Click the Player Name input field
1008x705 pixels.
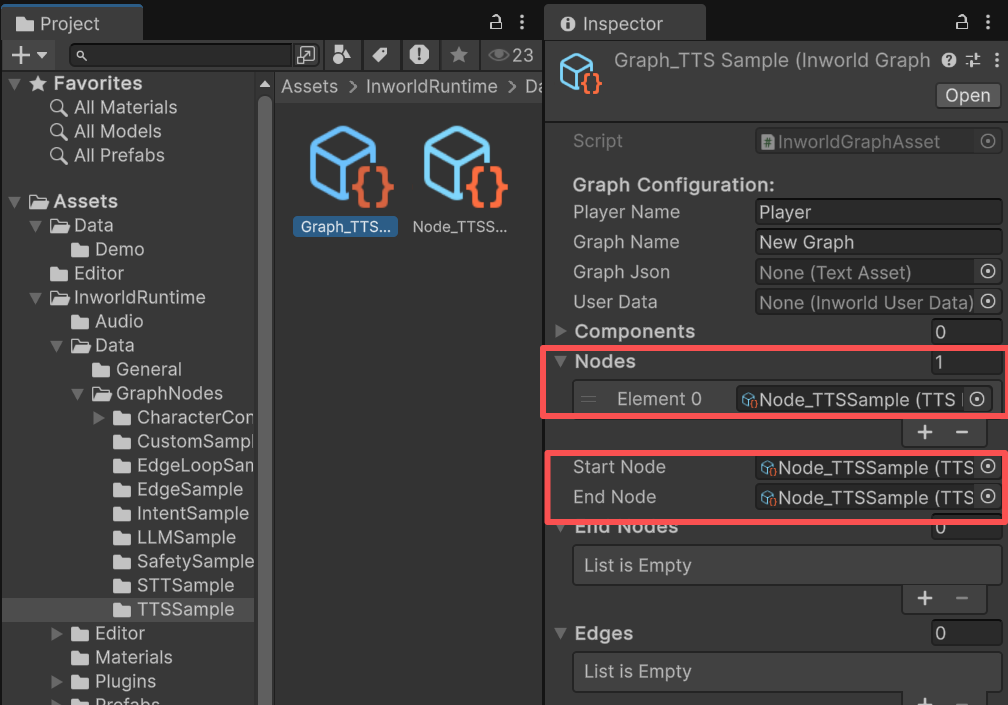point(878,212)
